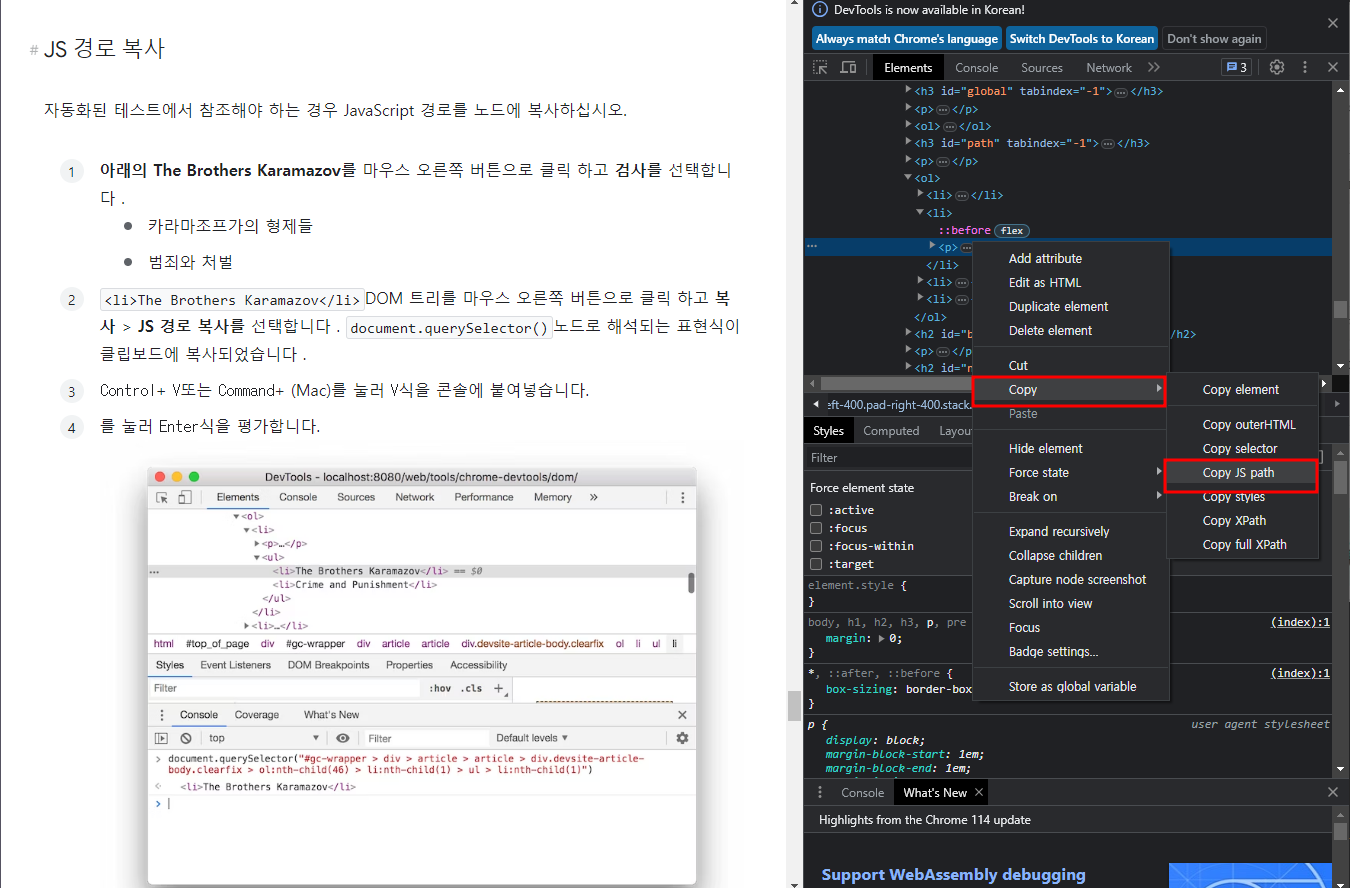This screenshot has height=888, width=1350.
Task: Click the embedded DevTools tutorial screenshot
Action: tap(422, 676)
